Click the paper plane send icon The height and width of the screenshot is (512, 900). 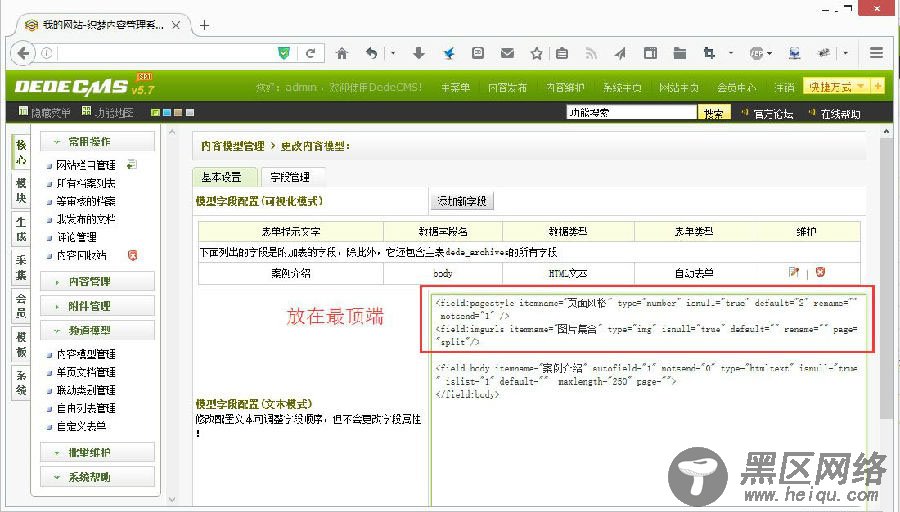click(x=620, y=53)
